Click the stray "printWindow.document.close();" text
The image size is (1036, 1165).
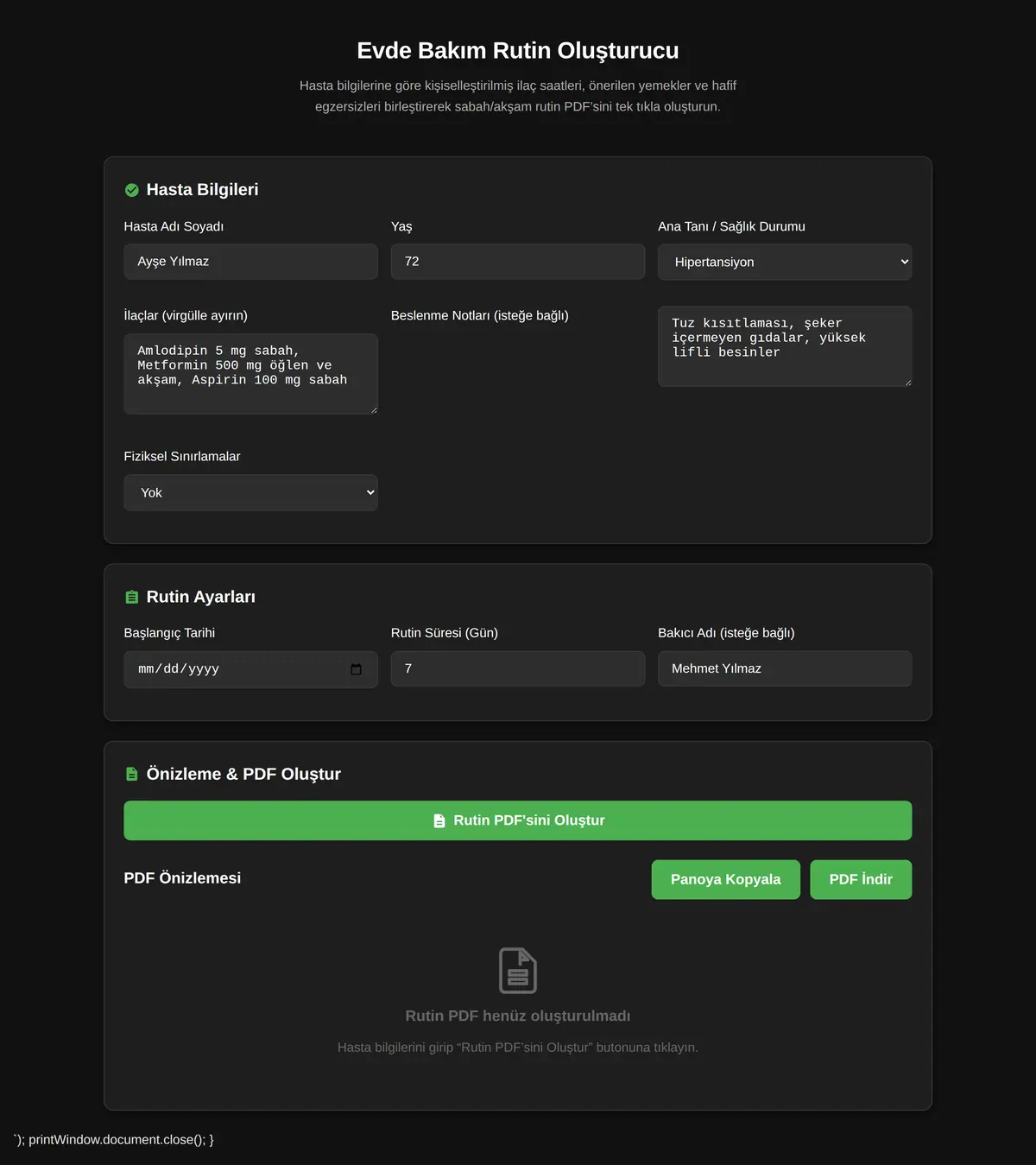tap(117, 1140)
